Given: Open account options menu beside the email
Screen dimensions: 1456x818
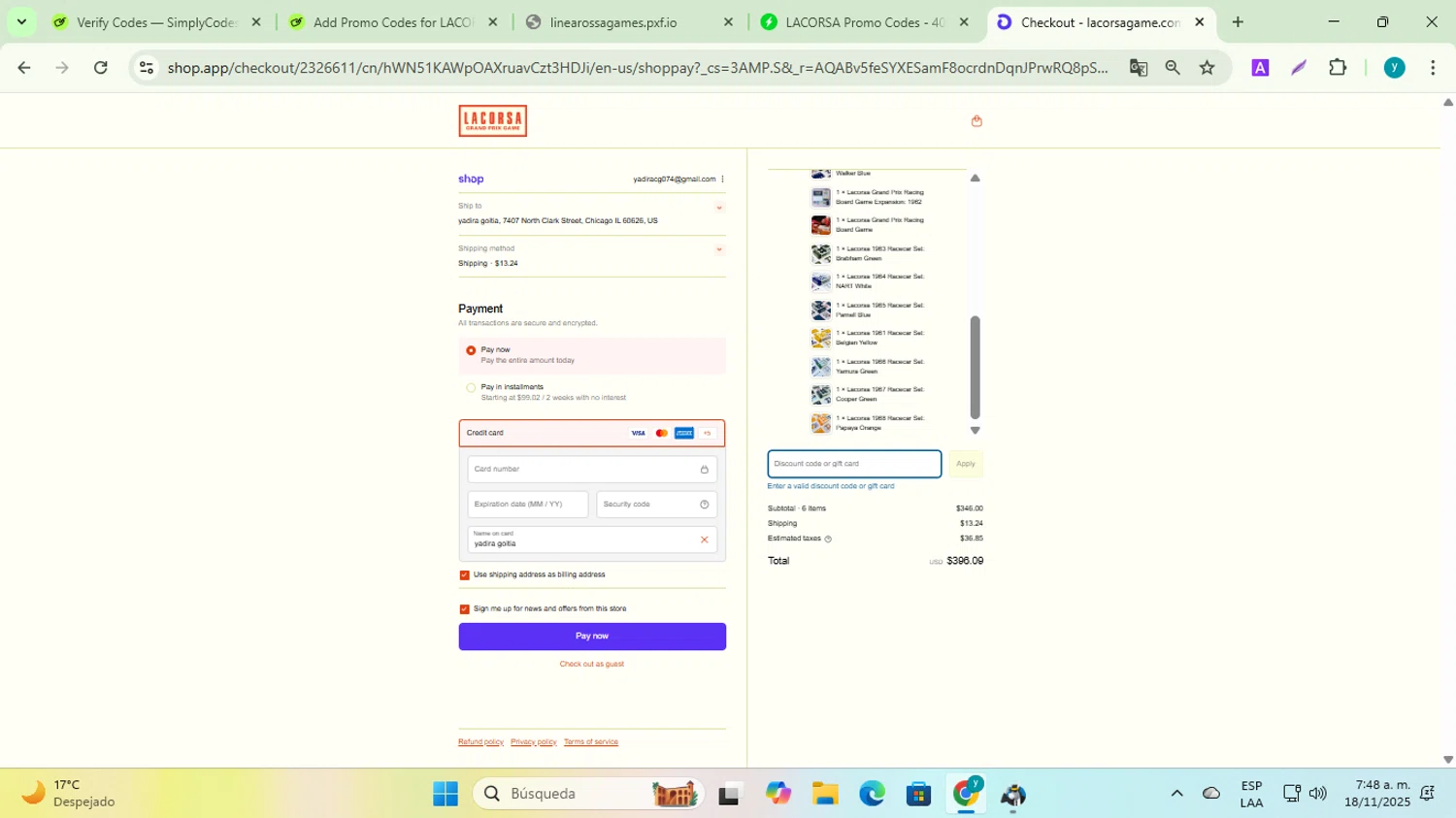Looking at the screenshot, I should (722, 180).
